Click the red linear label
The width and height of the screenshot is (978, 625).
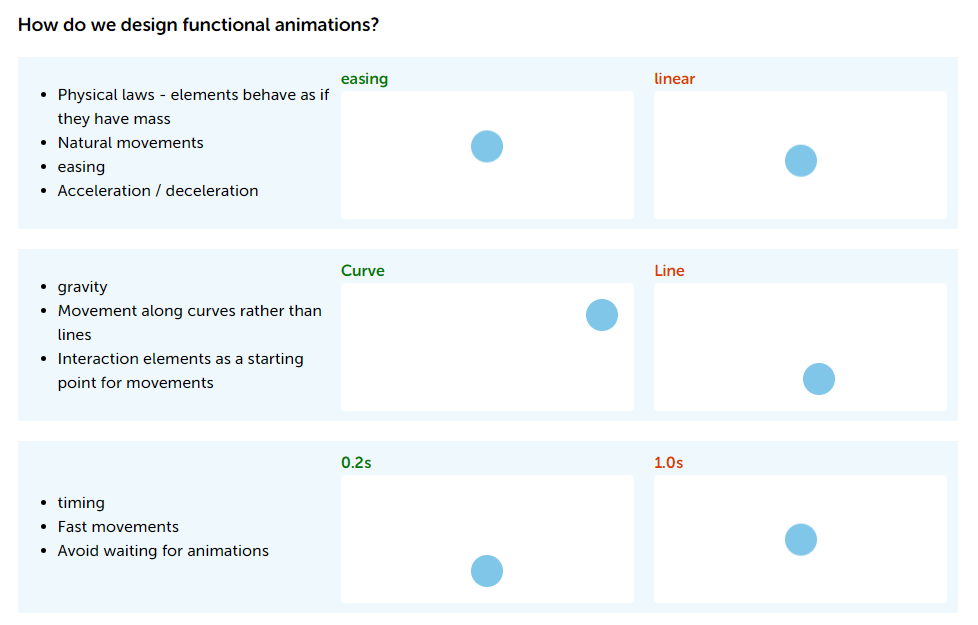674,79
